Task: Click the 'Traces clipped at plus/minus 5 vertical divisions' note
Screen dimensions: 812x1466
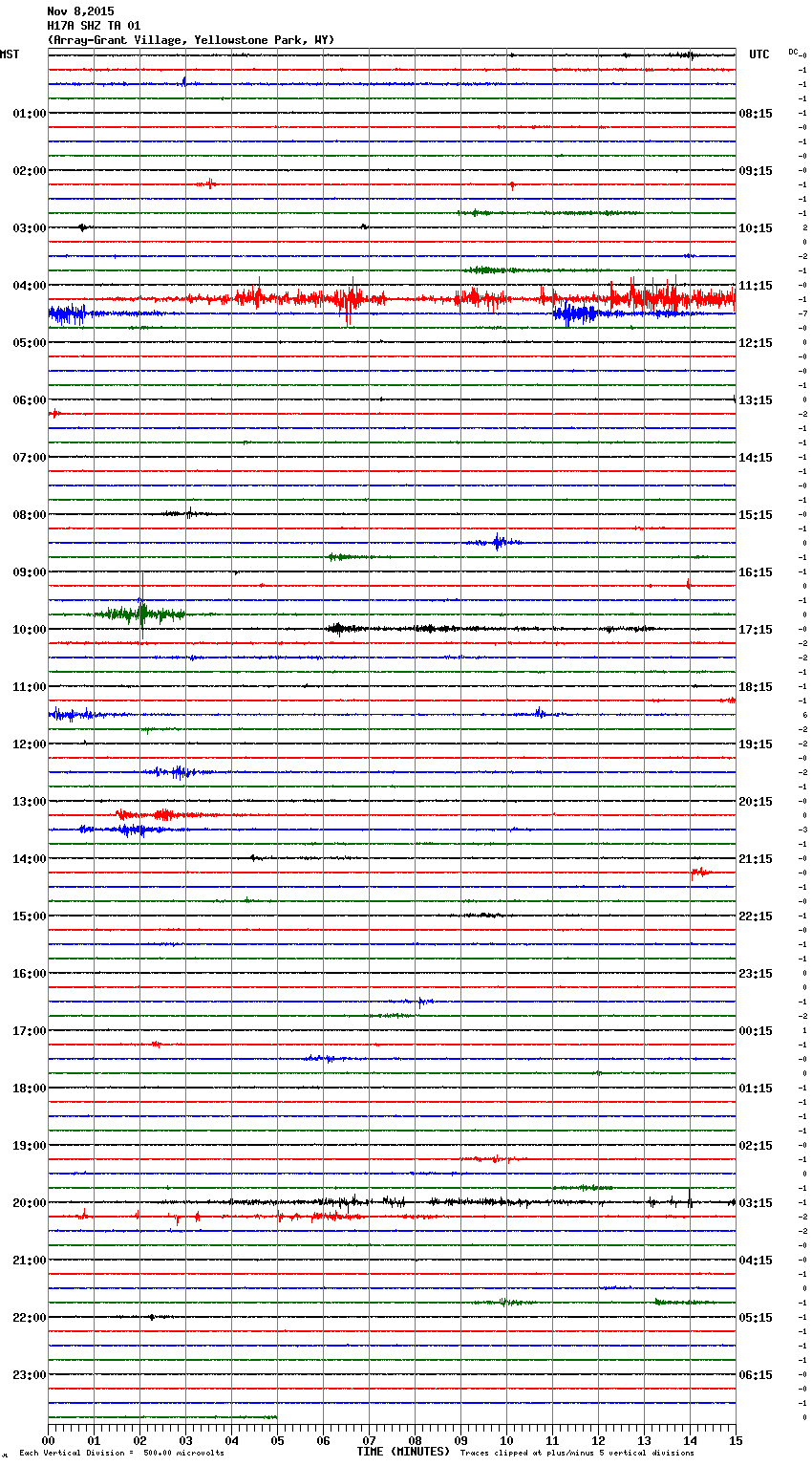Action: (578, 1454)
